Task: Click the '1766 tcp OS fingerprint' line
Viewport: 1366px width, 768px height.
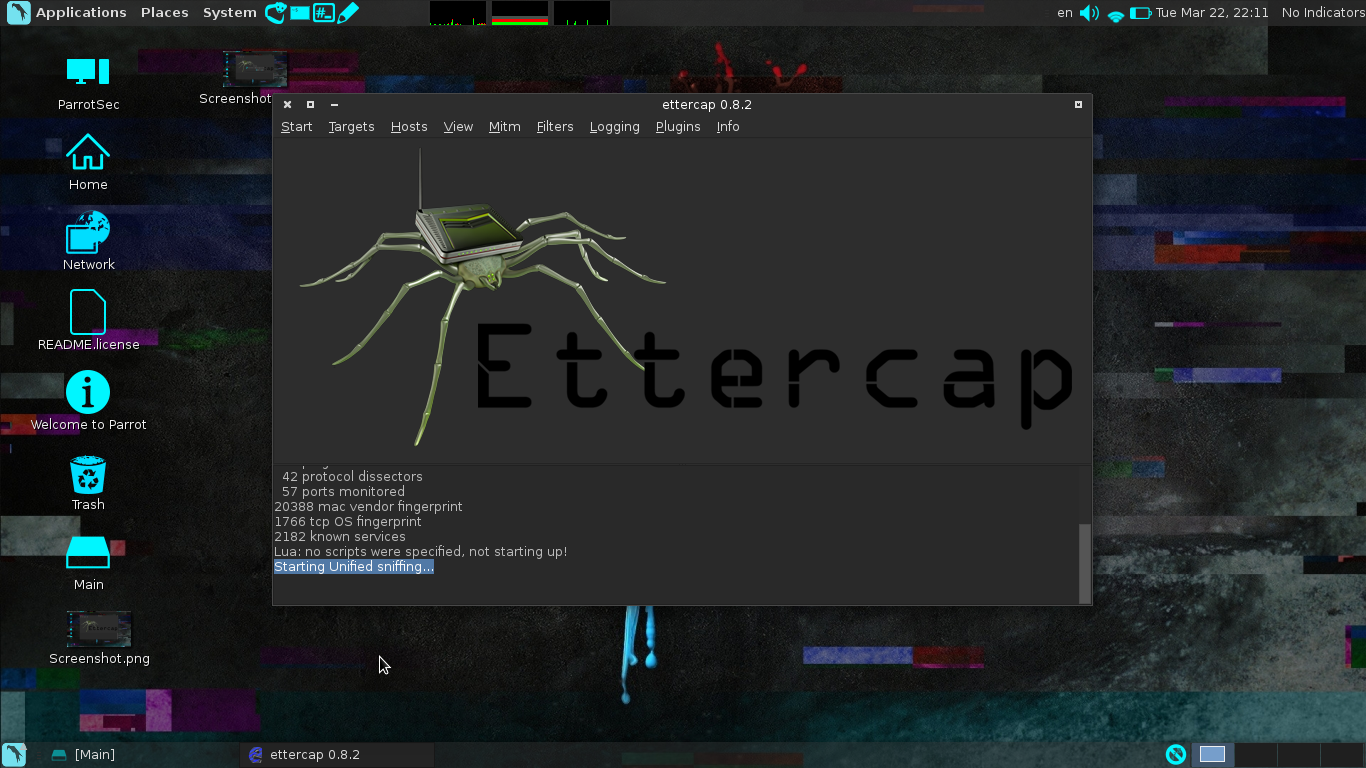Action: [348, 522]
